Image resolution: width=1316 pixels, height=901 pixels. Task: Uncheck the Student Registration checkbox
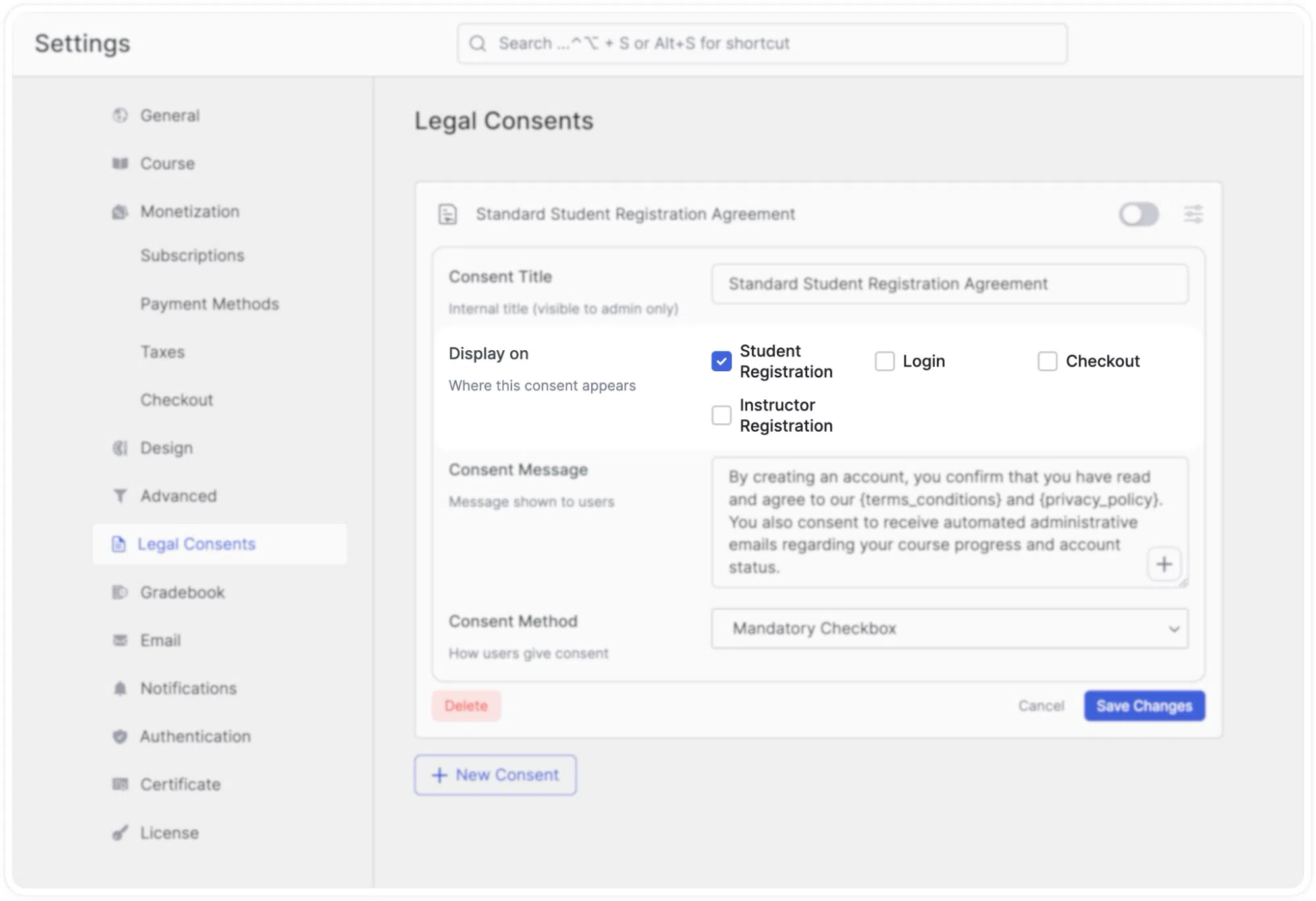click(x=722, y=361)
